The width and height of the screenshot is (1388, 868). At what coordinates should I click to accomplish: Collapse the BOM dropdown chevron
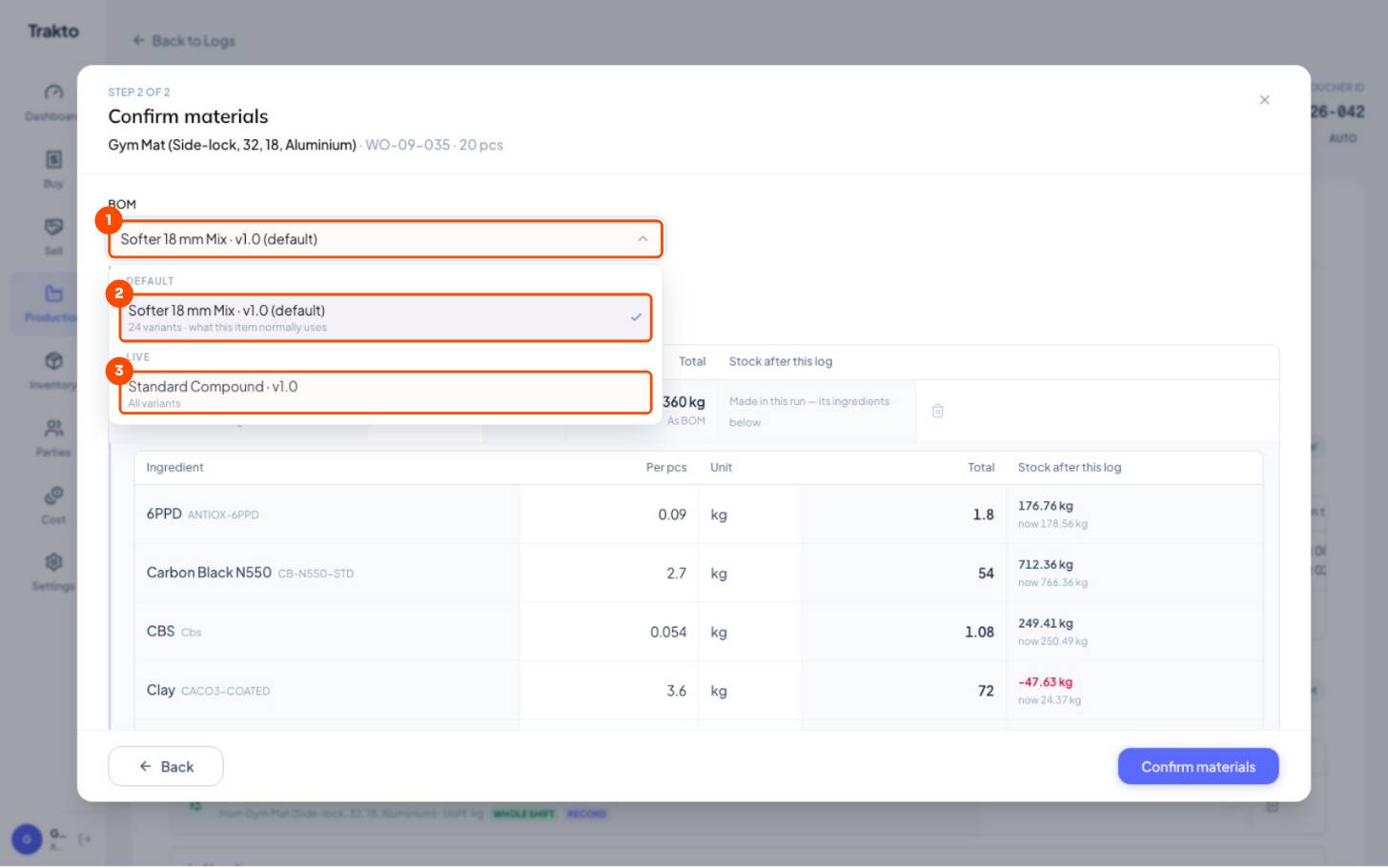tap(643, 239)
